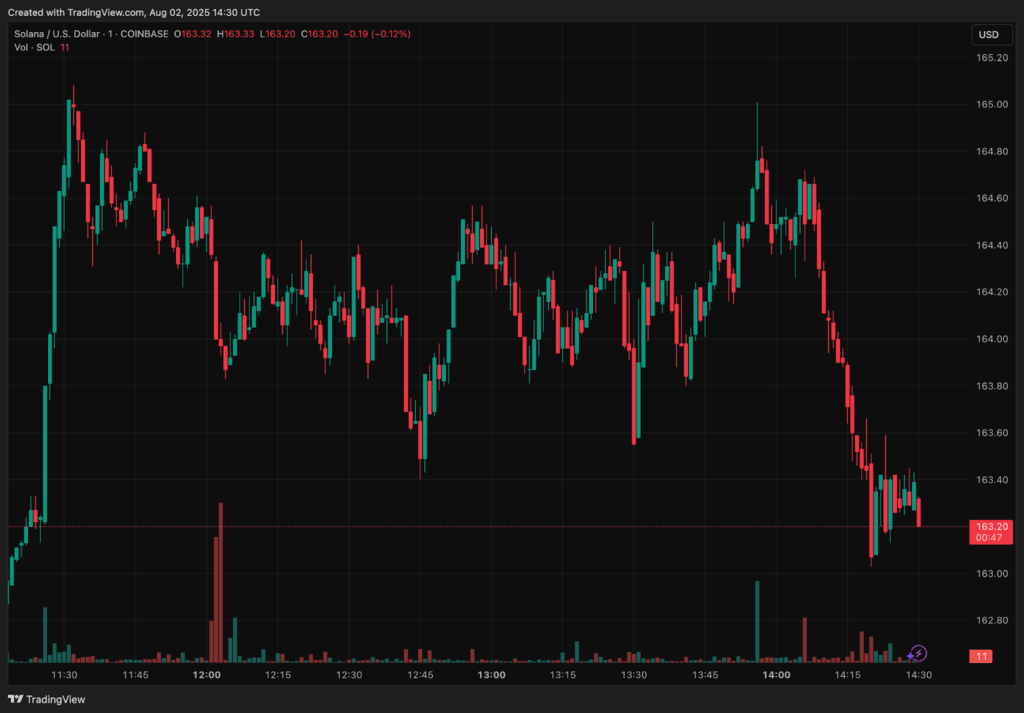This screenshot has height=713, width=1024.
Task: Click the 13:45 time axis label
Action: pyautogui.click(x=705, y=675)
